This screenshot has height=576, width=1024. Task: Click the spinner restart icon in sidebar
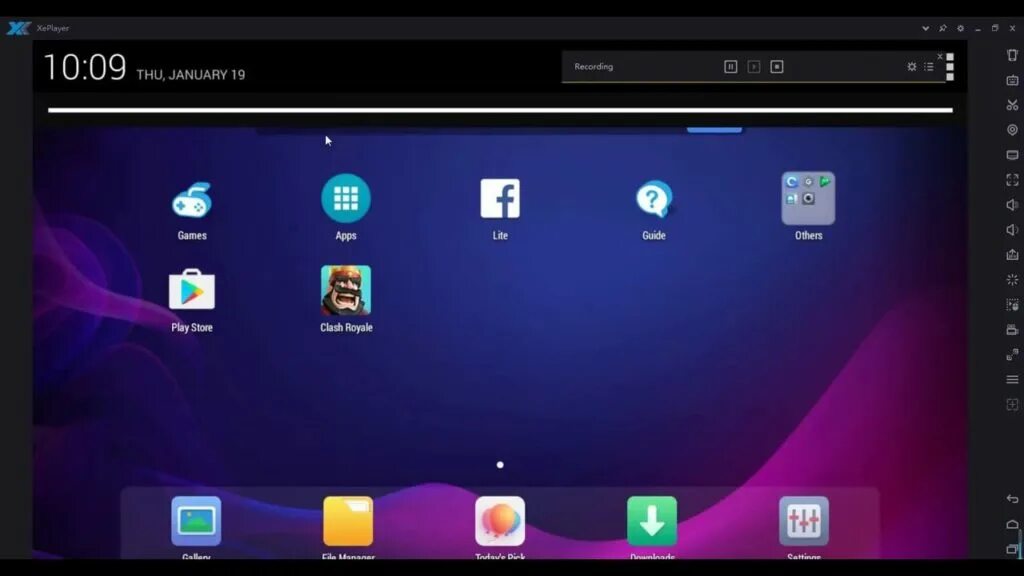click(1012, 280)
